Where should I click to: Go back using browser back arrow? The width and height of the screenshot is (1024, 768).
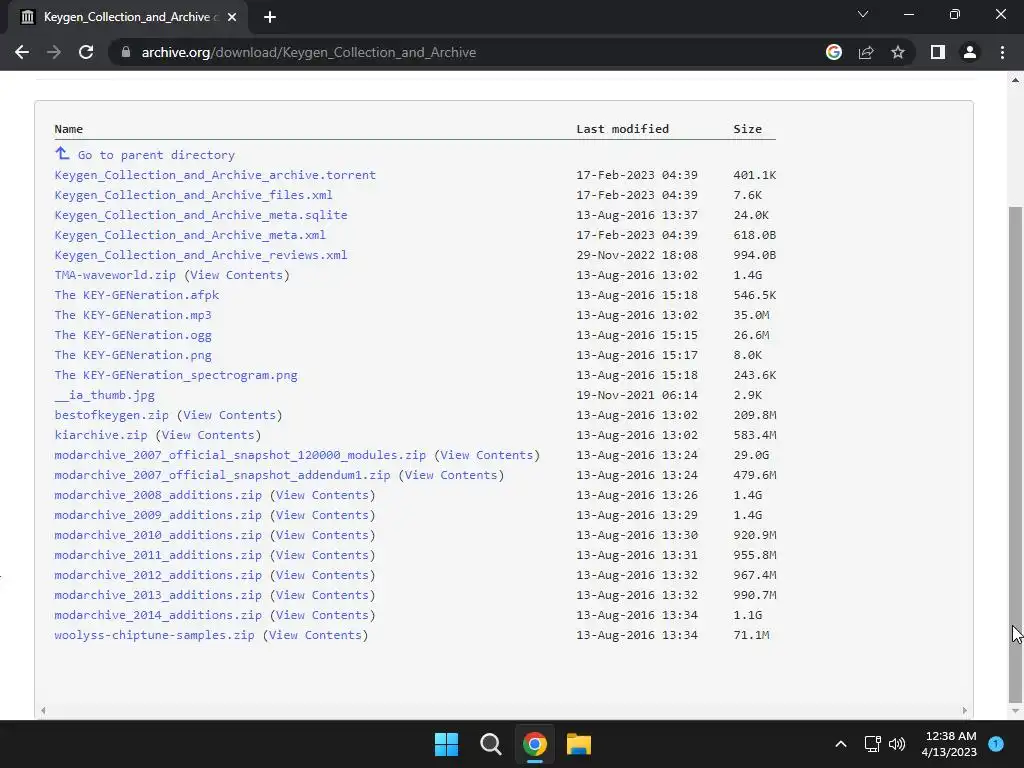click(22, 52)
